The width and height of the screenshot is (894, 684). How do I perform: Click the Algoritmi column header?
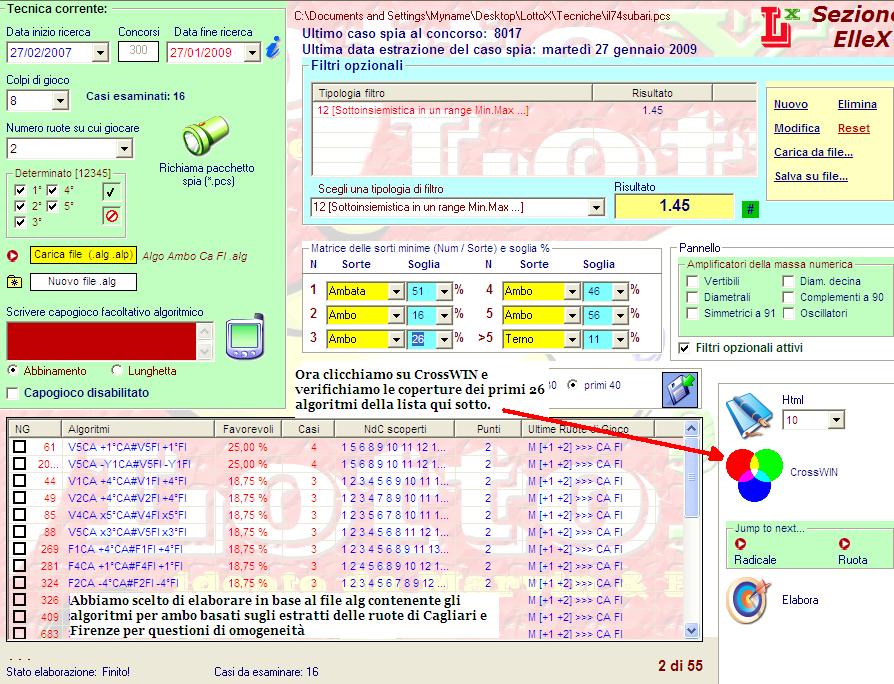pyautogui.click(x=138, y=429)
